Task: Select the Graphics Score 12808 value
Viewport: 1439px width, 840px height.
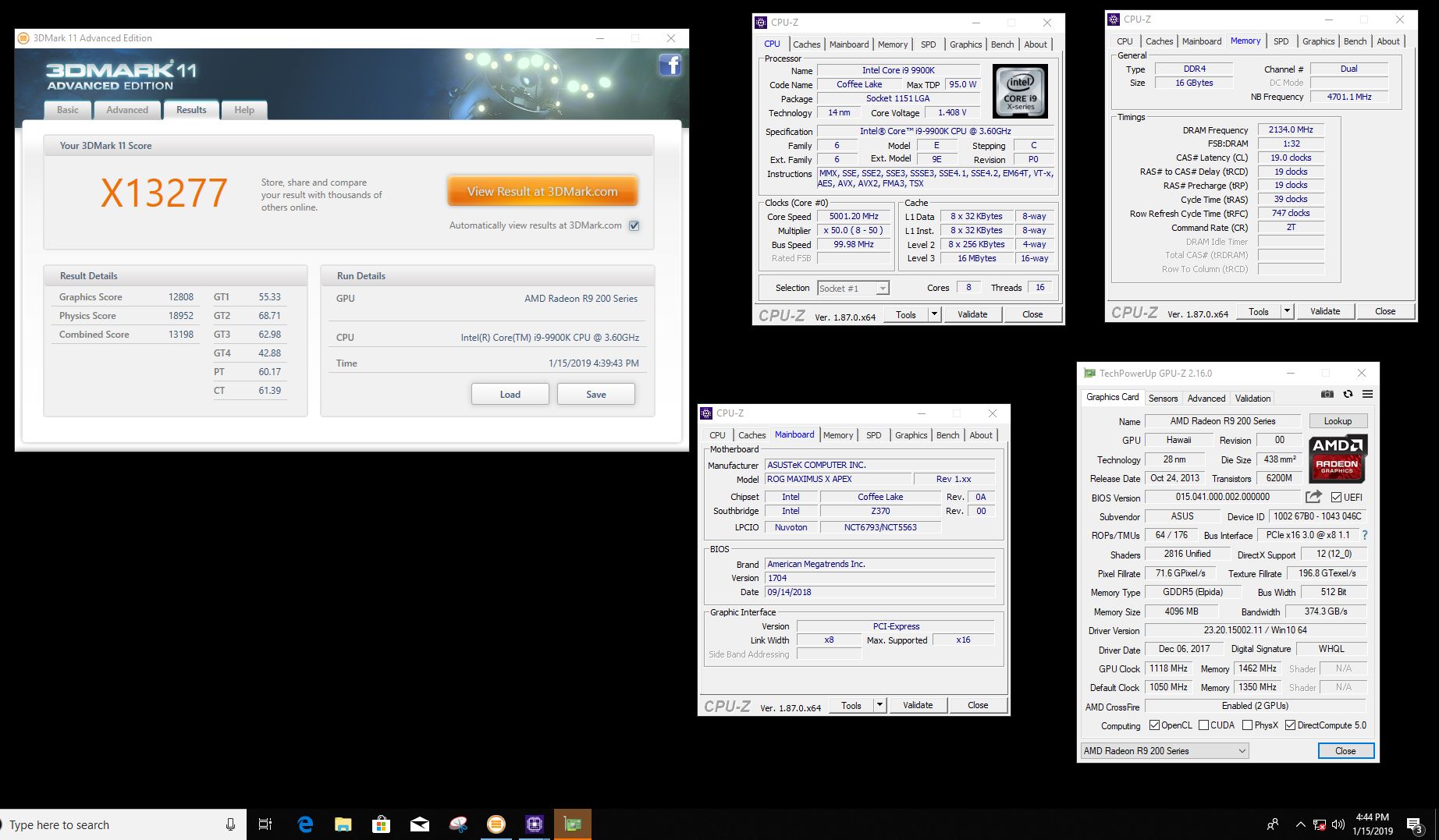Action: click(x=181, y=297)
